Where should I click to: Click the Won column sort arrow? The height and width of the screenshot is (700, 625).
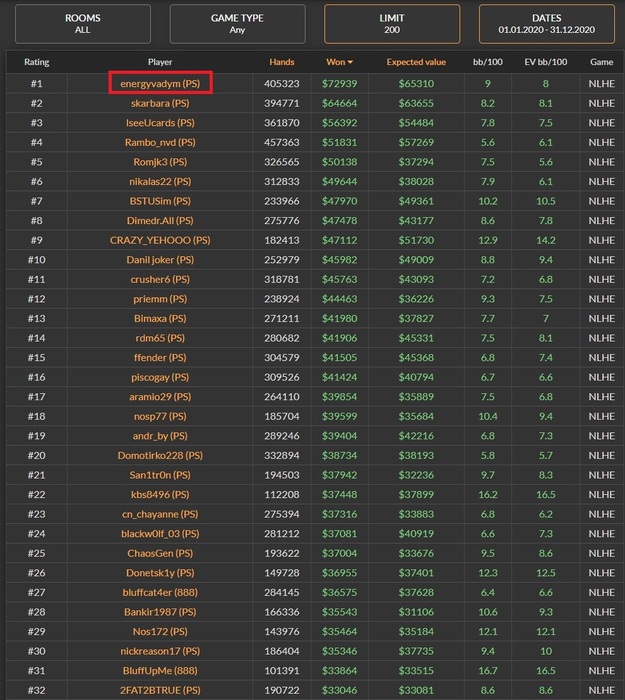tap(350, 62)
